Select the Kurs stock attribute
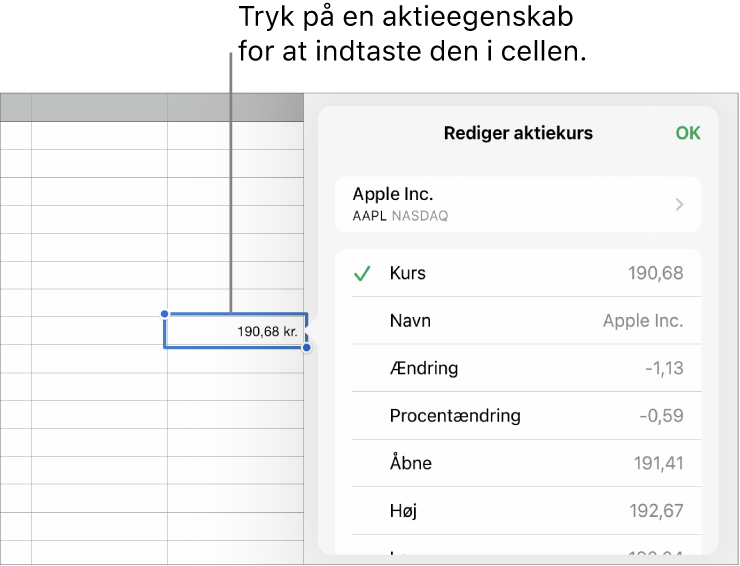740x566 pixels. tap(518, 273)
